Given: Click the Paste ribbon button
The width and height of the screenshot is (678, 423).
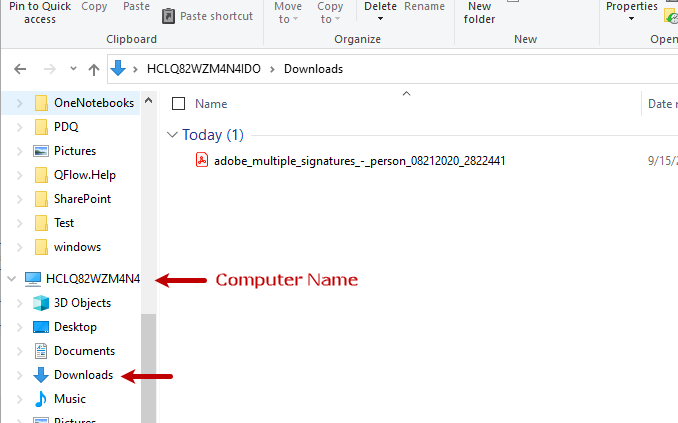Looking at the screenshot, I should [x=136, y=6].
